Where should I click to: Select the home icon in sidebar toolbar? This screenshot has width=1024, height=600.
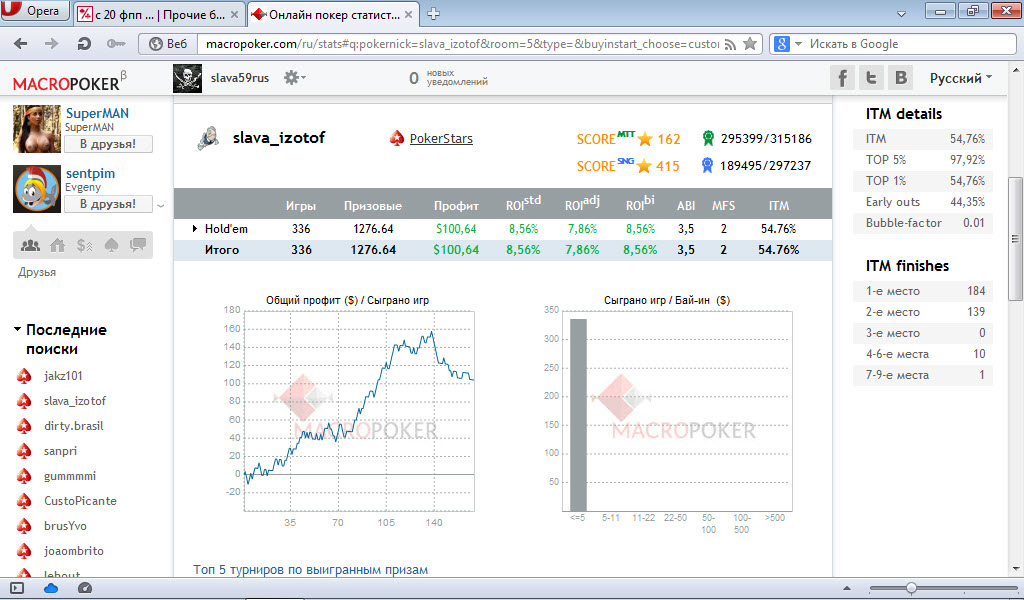[x=57, y=245]
